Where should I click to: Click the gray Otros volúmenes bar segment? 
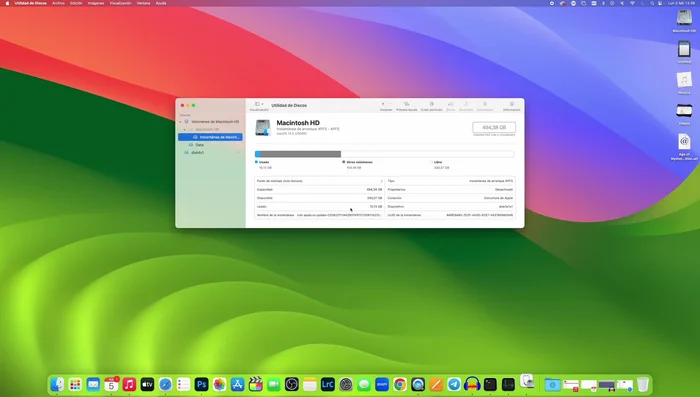(x=300, y=154)
